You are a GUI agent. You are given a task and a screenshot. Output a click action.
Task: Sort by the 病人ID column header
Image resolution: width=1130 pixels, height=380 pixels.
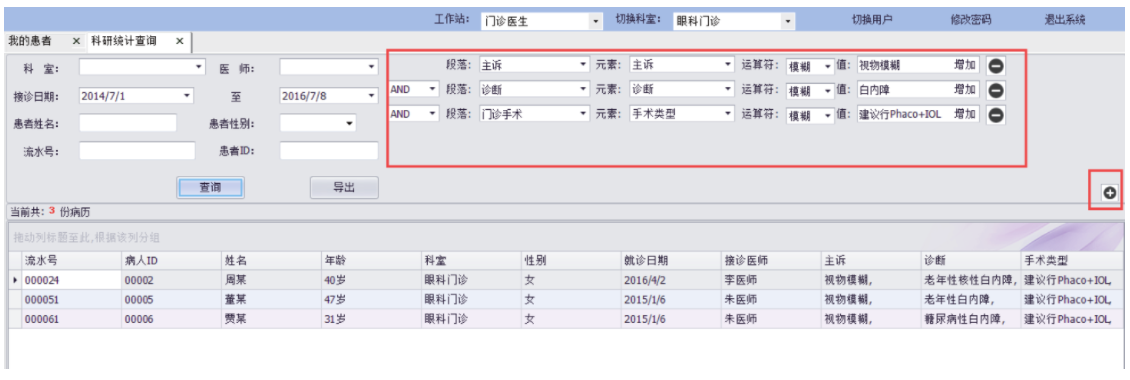click(171, 261)
